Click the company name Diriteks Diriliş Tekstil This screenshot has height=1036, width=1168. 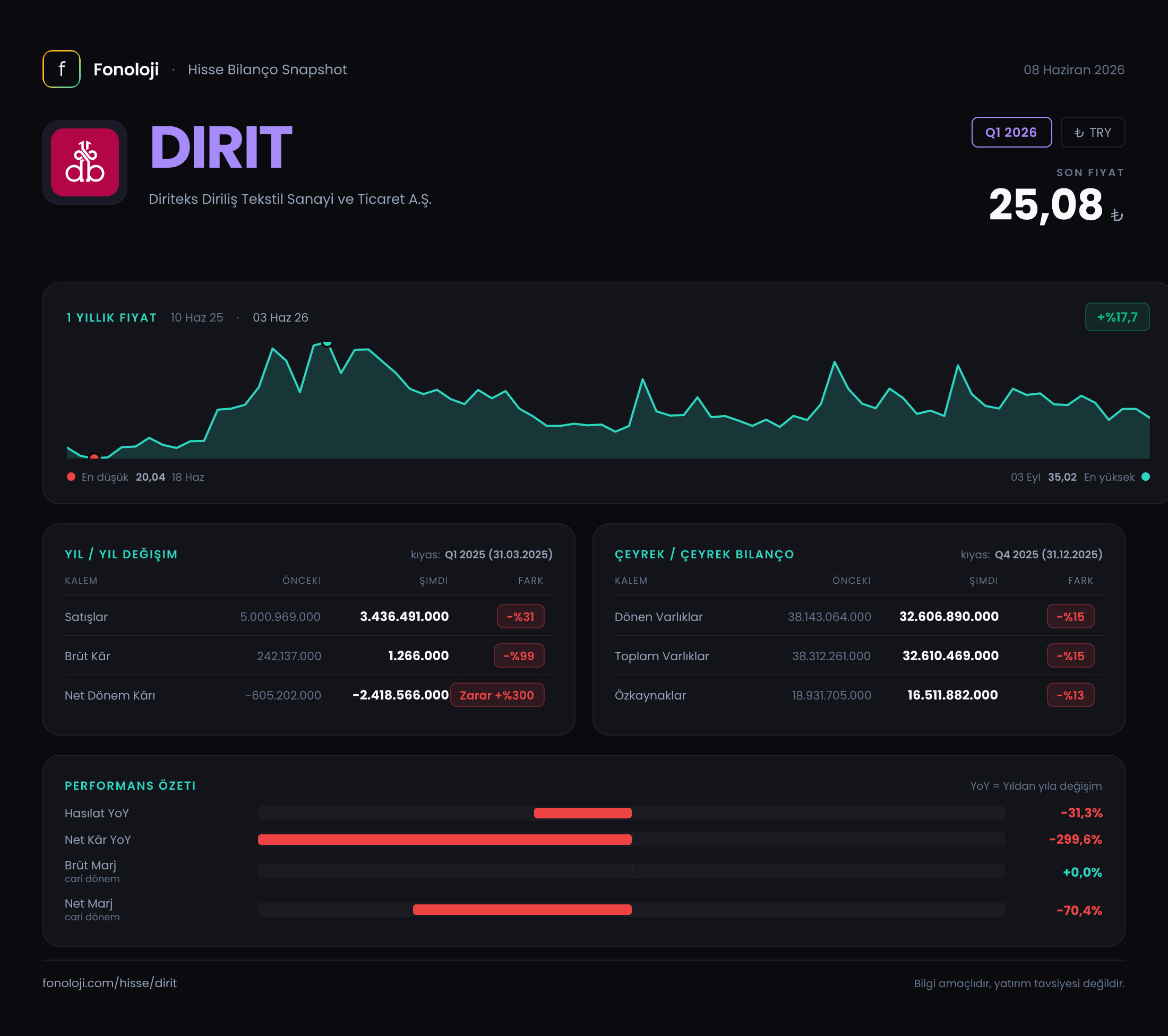pos(290,198)
